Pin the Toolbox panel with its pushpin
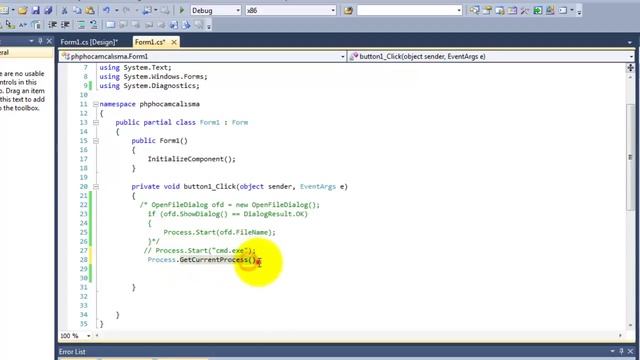 (40, 41)
